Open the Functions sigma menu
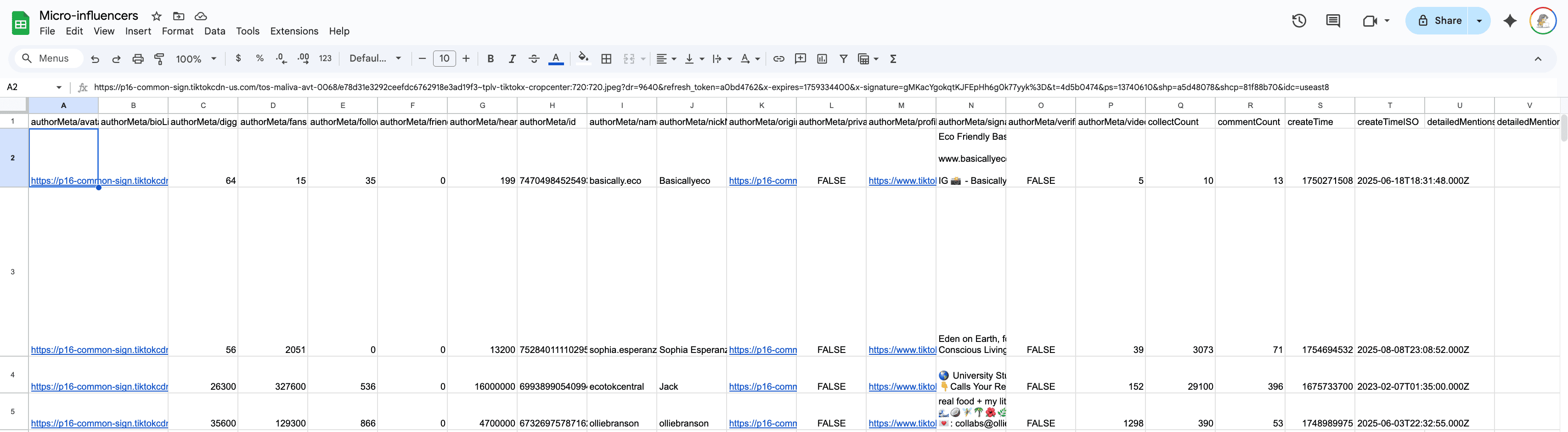 tap(893, 58)
